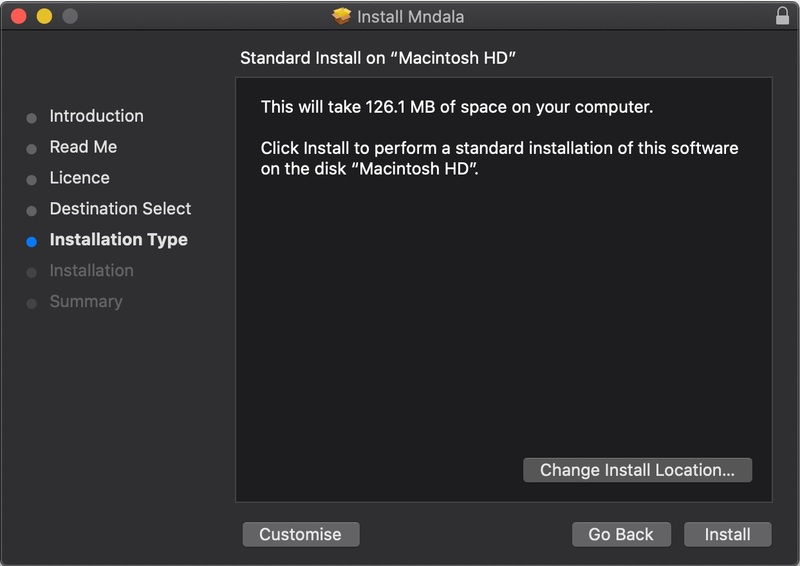Start installation with the Install button
This screenshot has width=800, height=566.
point(727,534)
